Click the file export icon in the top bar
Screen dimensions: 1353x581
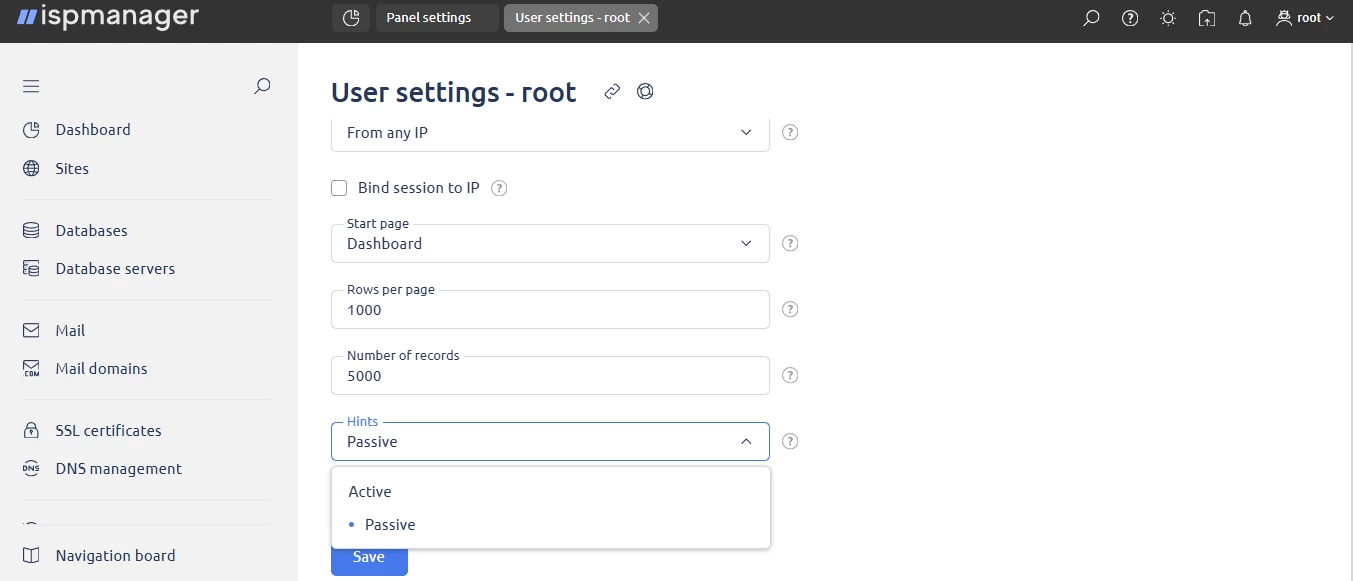[1206, 17]
